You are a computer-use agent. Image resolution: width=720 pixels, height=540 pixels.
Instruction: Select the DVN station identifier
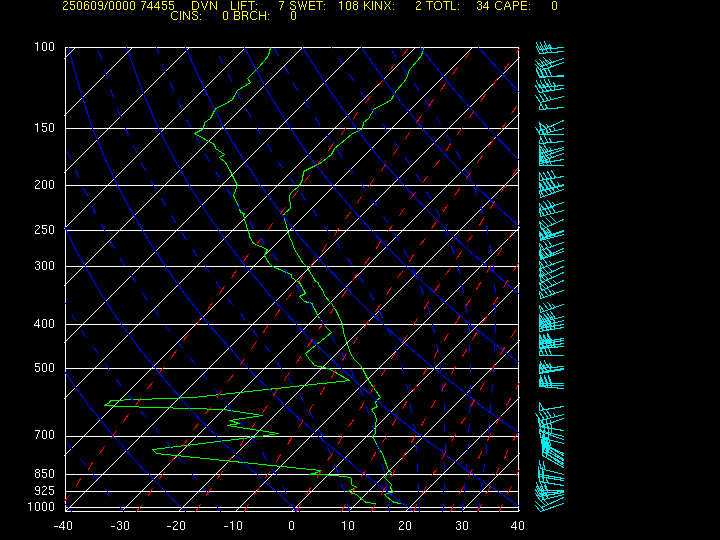204,6
